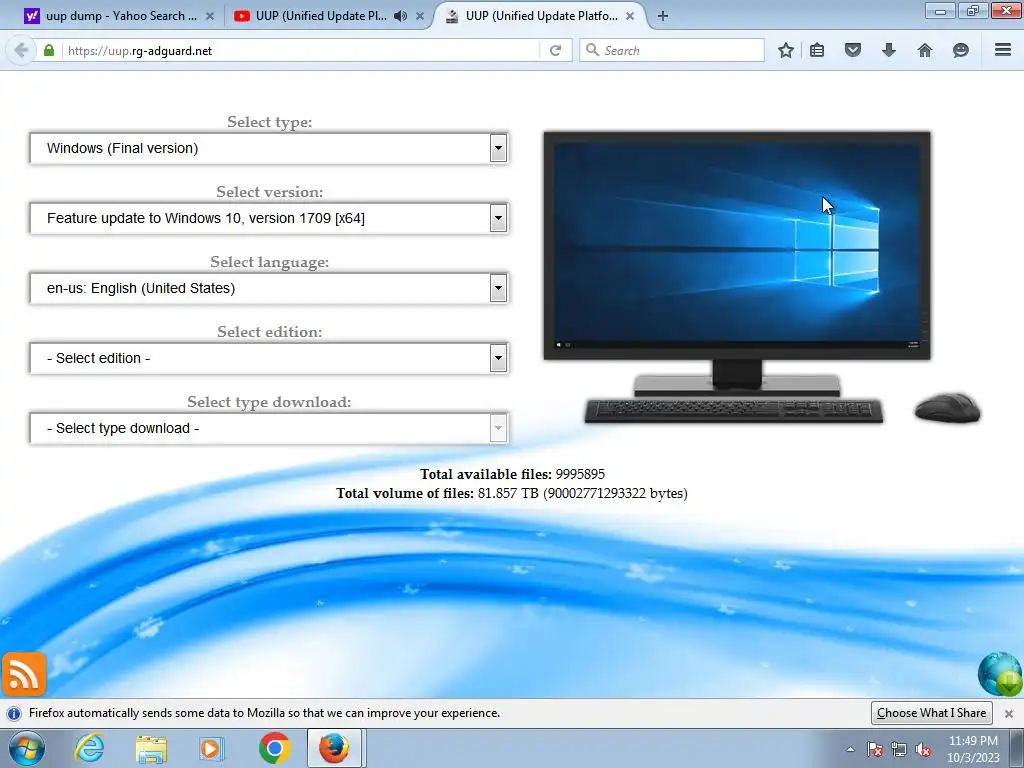Viewport: 1024px width, 768px height.
Task: Click the Select language label text
Action: click(x=269, y=262)
